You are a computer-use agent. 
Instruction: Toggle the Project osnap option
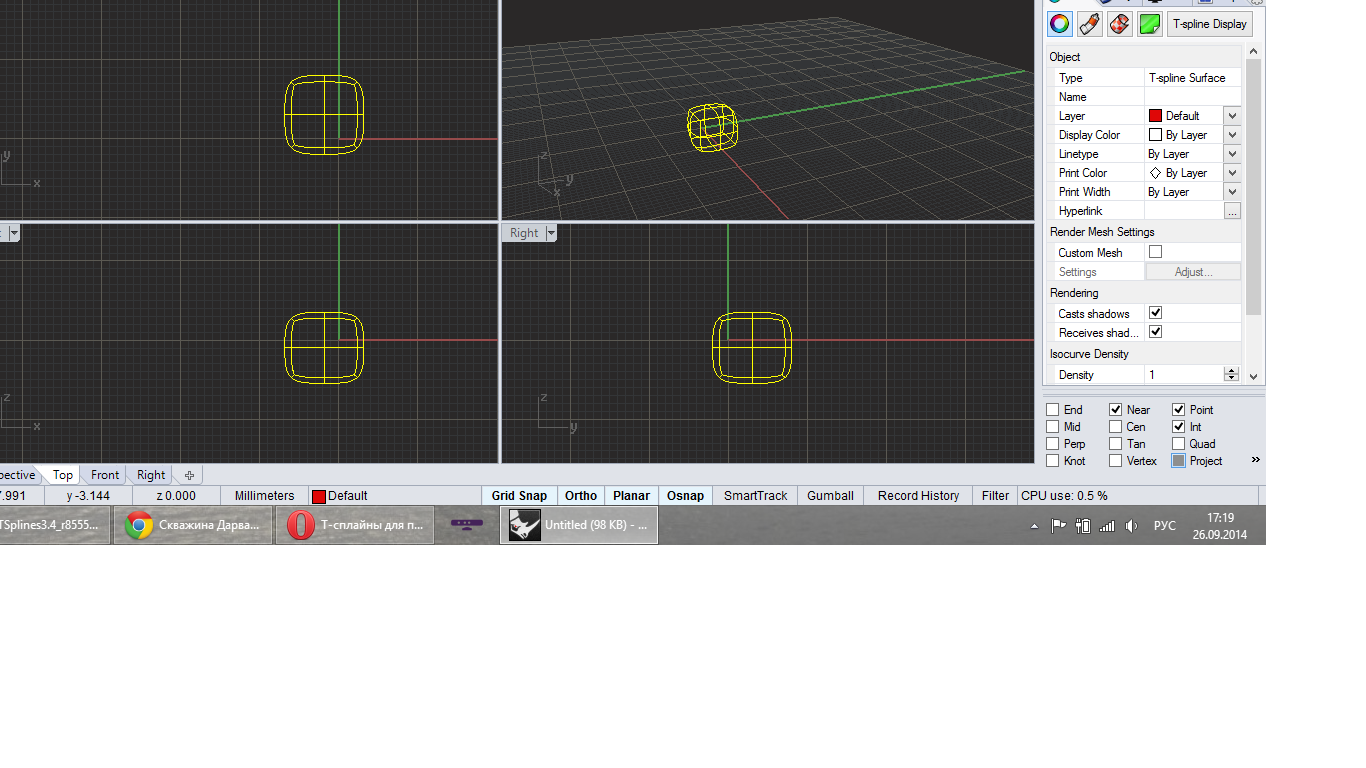click(1178, 461)
